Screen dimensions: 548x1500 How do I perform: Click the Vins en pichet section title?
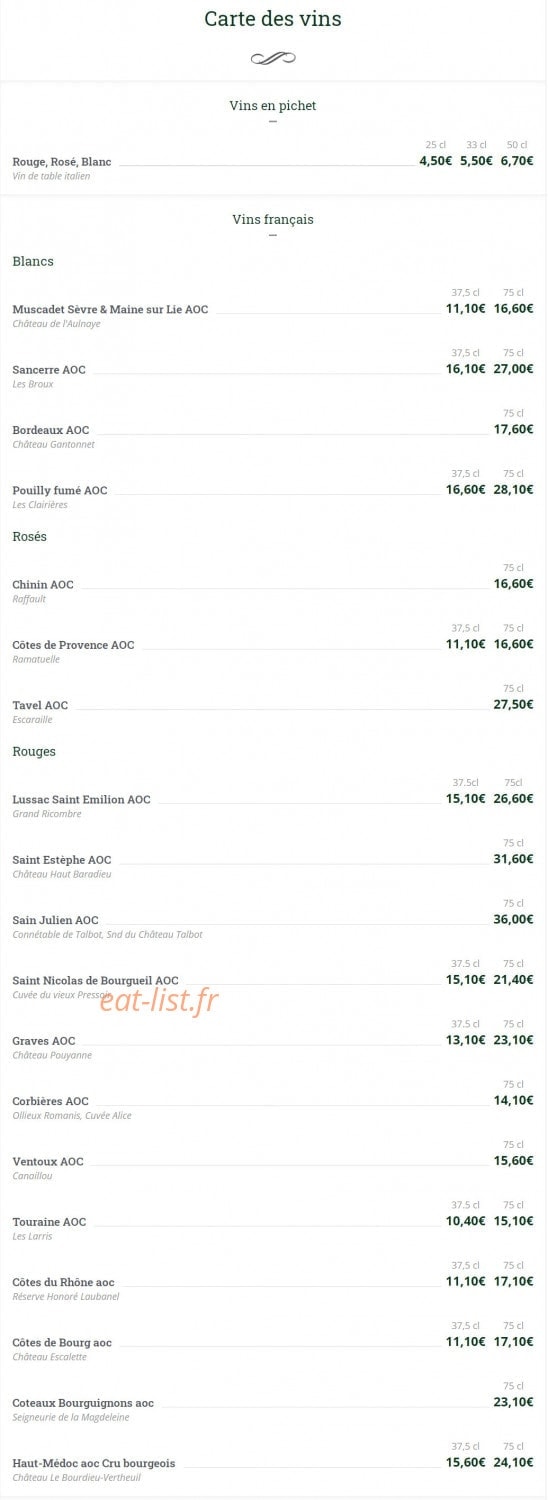tap(273, 105)
